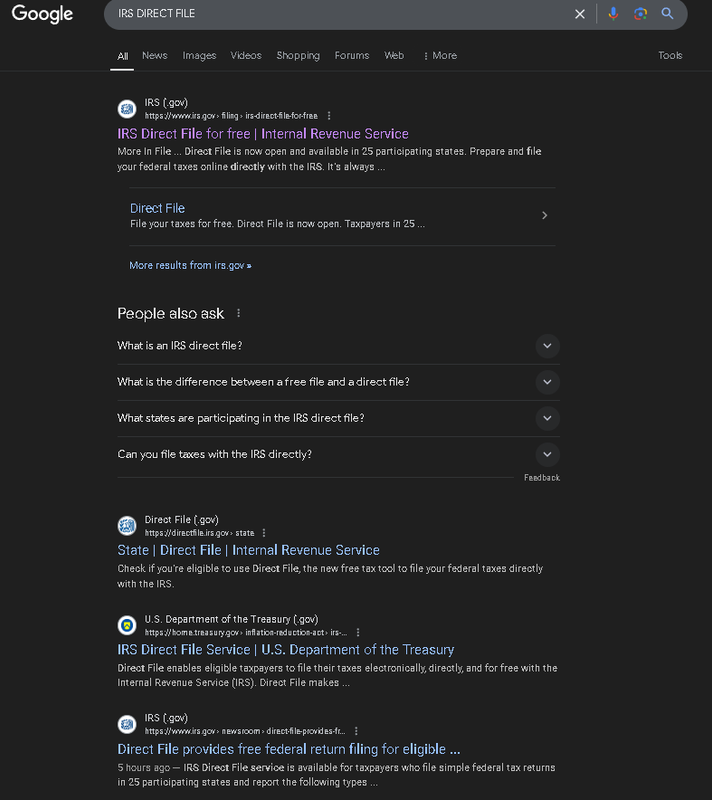Open 'IRS Direct File Service' Treasury result
This screenshot has height=800, width=712.
286,649
